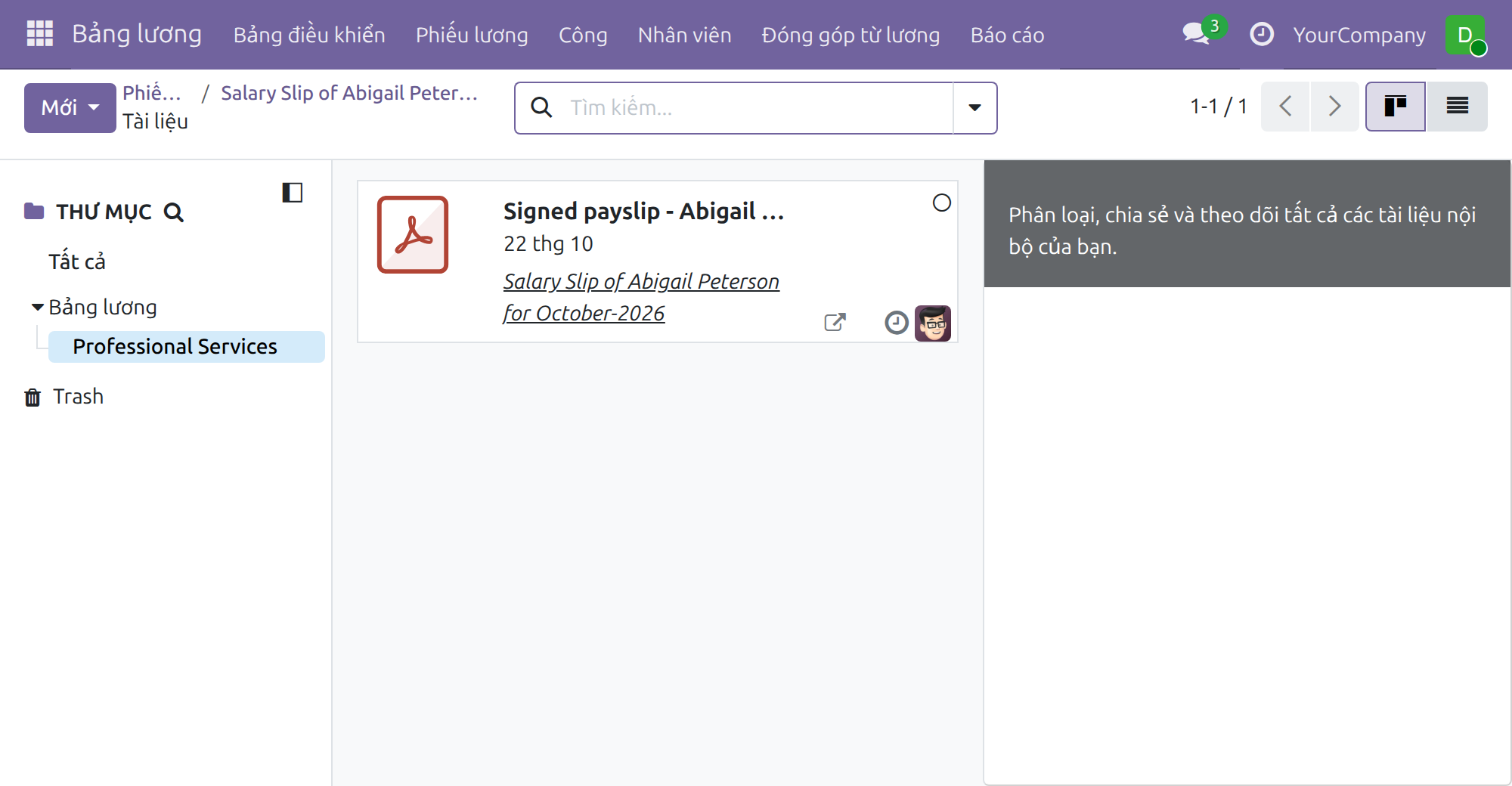Image resolution: width=1512 pixels, height=786 pixels.
Task: Search folders magnifier next to THƯ MỤC
Action: (174, 212)
